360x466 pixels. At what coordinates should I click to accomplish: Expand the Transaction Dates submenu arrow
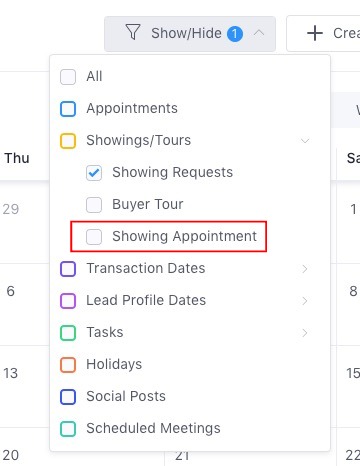point(305,269)
